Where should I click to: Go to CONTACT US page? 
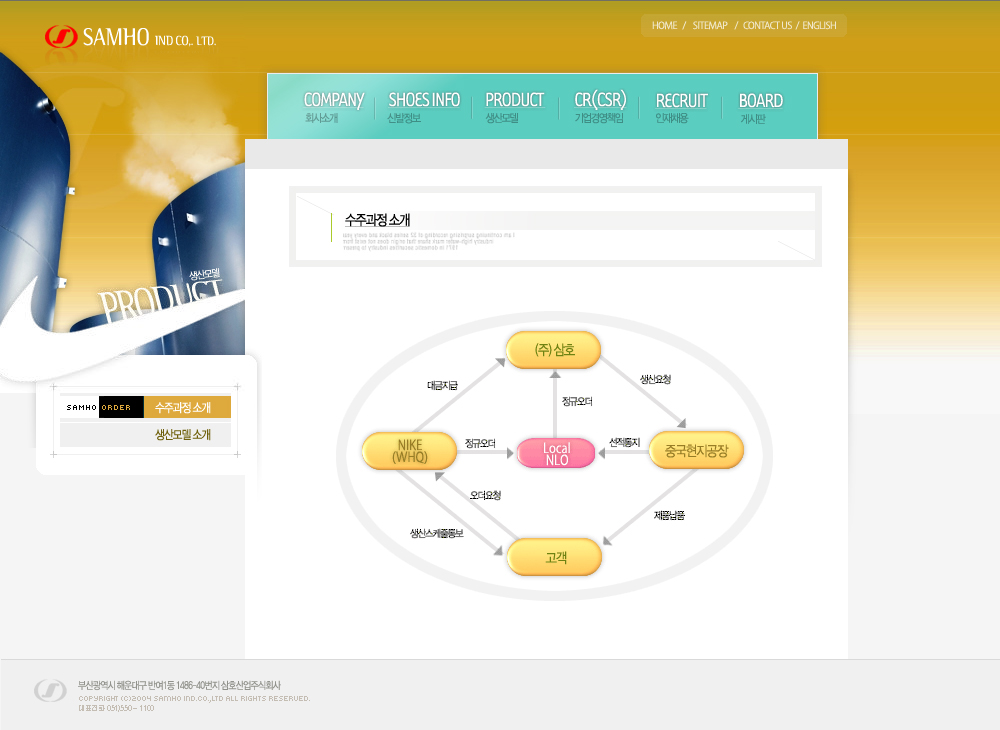coord(767,26)
